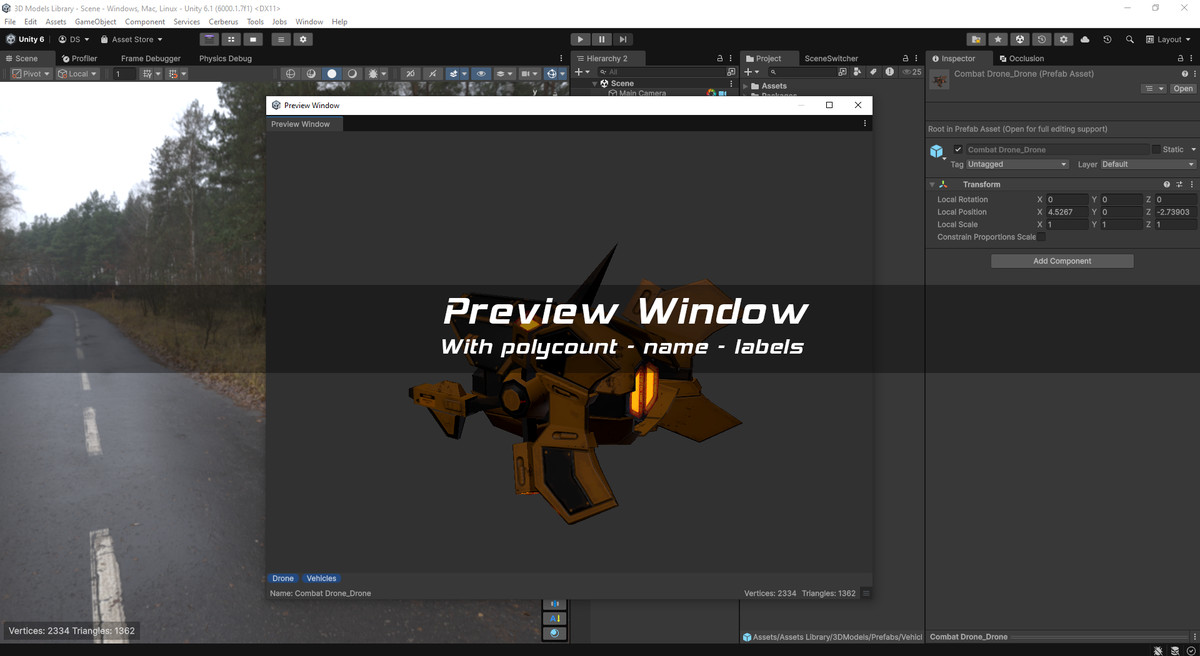Click the Local Position X input field
Image resolution: width=1200 pixels, height=656 pixels.
tap(1066, 212)
